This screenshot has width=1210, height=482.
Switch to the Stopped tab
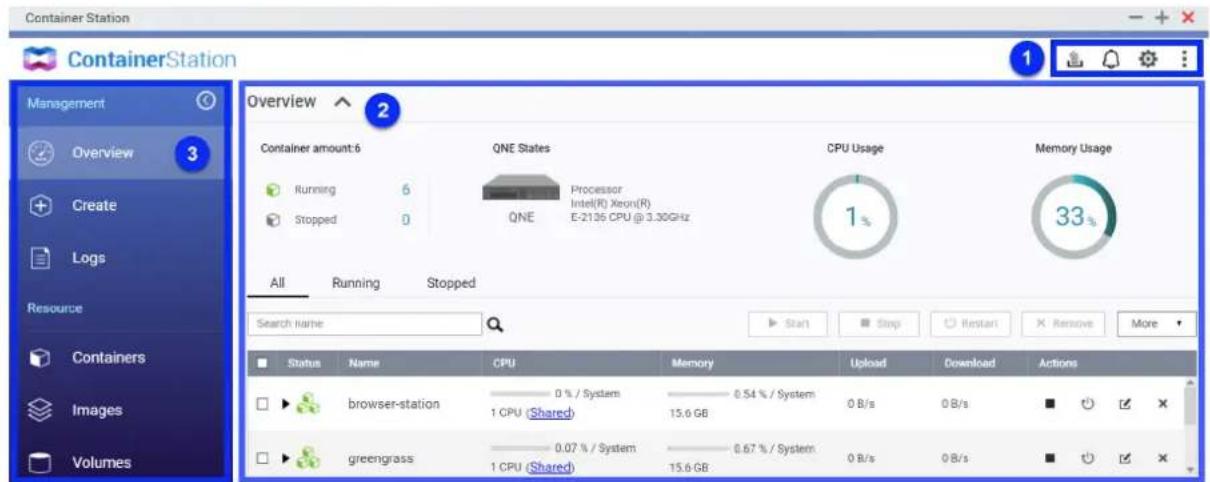pyautogui.click(x=450, y=283)
